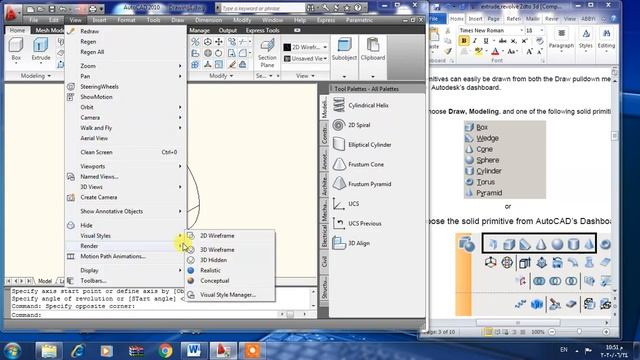Viewport: 640px width, 360px height.
Task: Open Express Tools ribbon tab
Action: (262, 30)
